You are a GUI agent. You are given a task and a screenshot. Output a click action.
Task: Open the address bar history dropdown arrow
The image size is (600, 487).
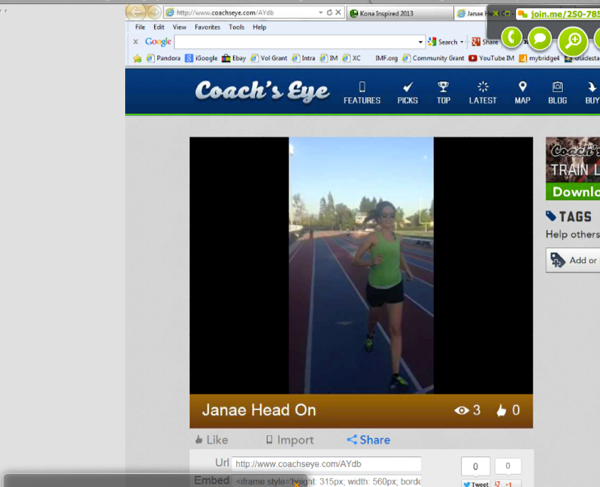(321, 13)
